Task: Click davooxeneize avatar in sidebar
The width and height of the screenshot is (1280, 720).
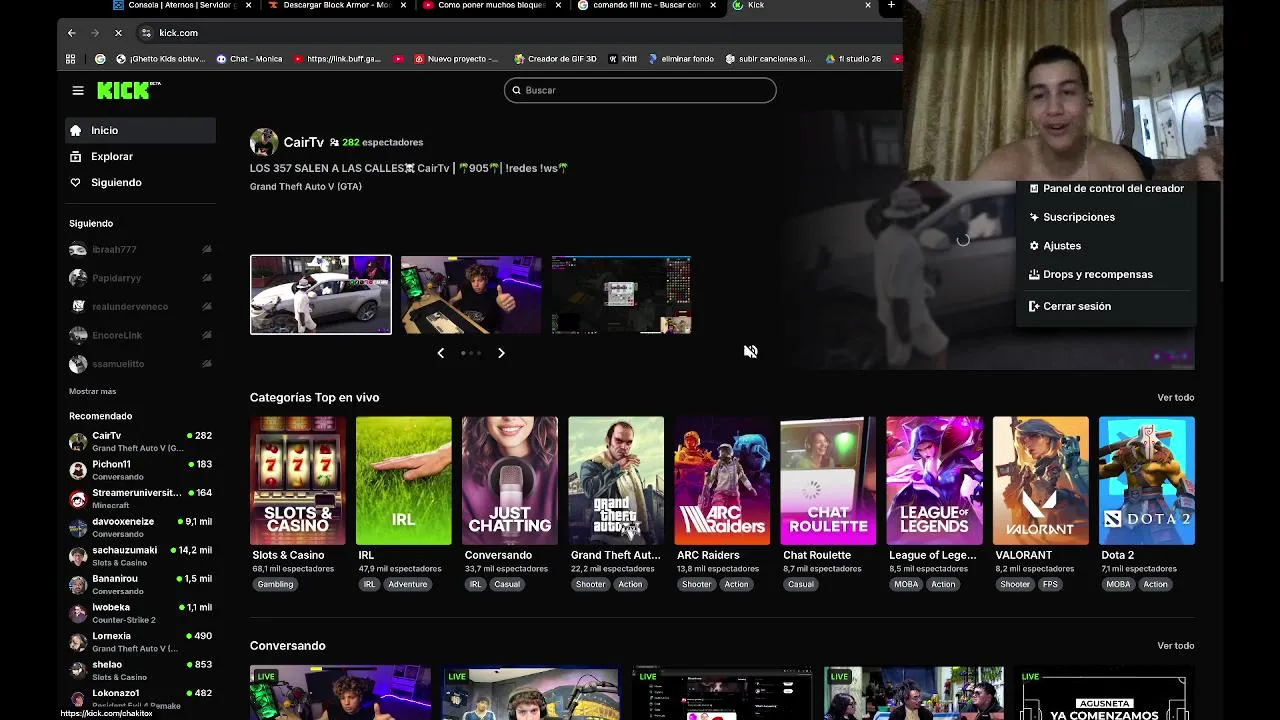Action: click(78, 527)
